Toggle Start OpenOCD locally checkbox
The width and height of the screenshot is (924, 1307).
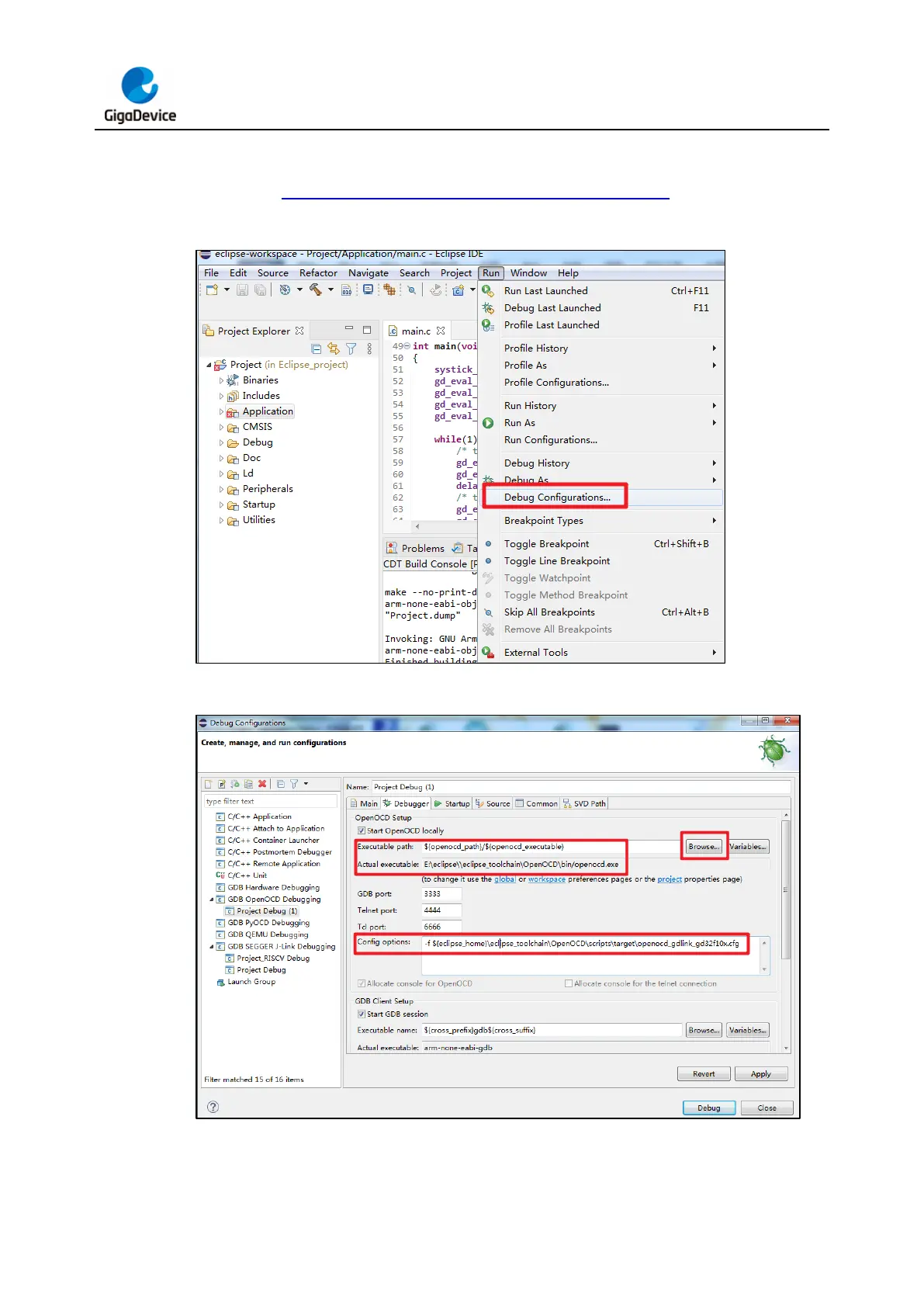[362, 830]
